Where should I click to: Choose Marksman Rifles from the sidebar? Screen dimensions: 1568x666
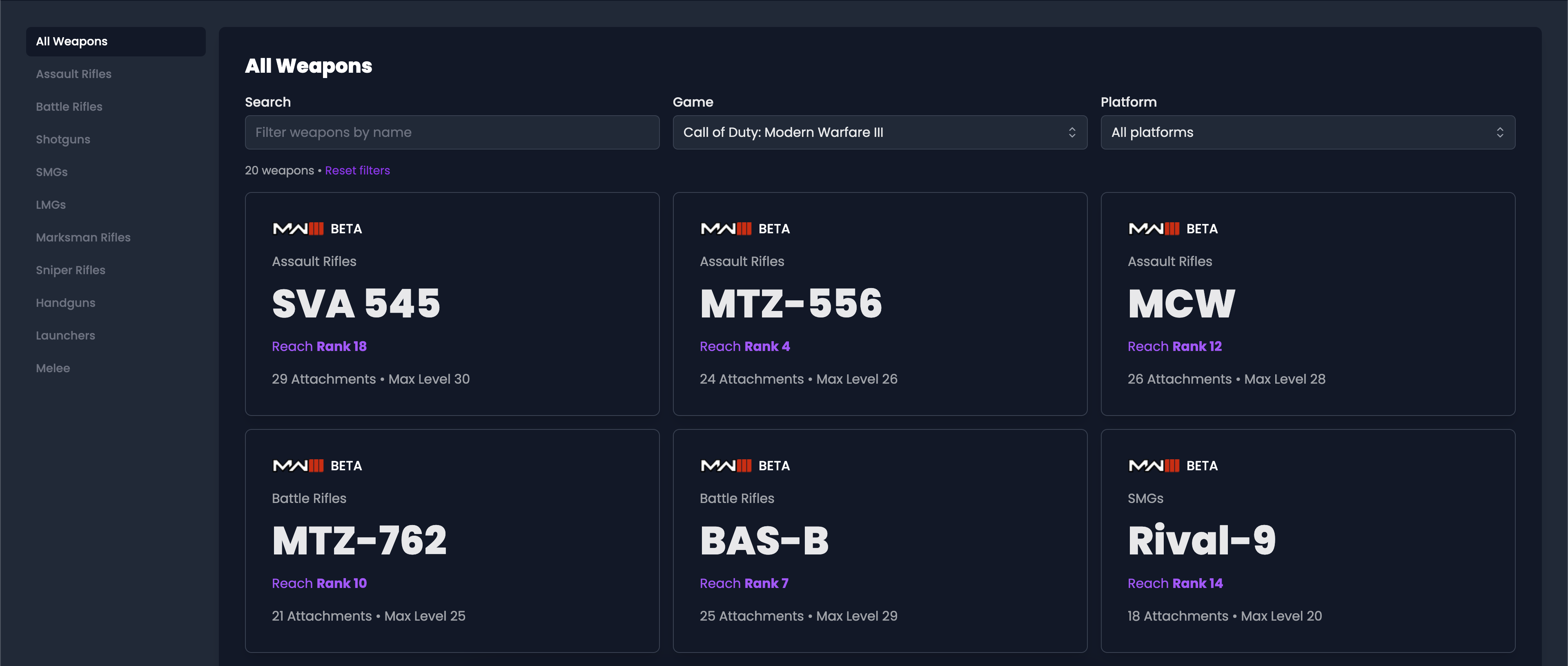point(83,237)
